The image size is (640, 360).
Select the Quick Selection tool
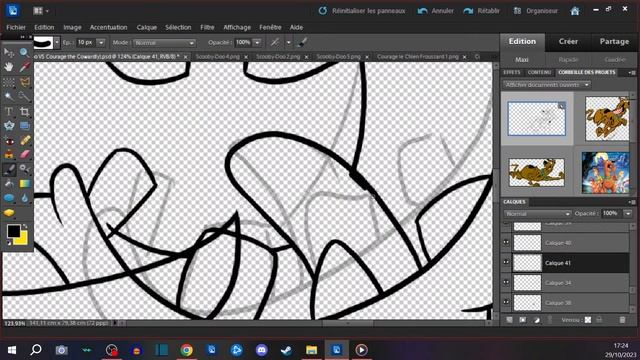pyautogui.click(x=24, y=96)
